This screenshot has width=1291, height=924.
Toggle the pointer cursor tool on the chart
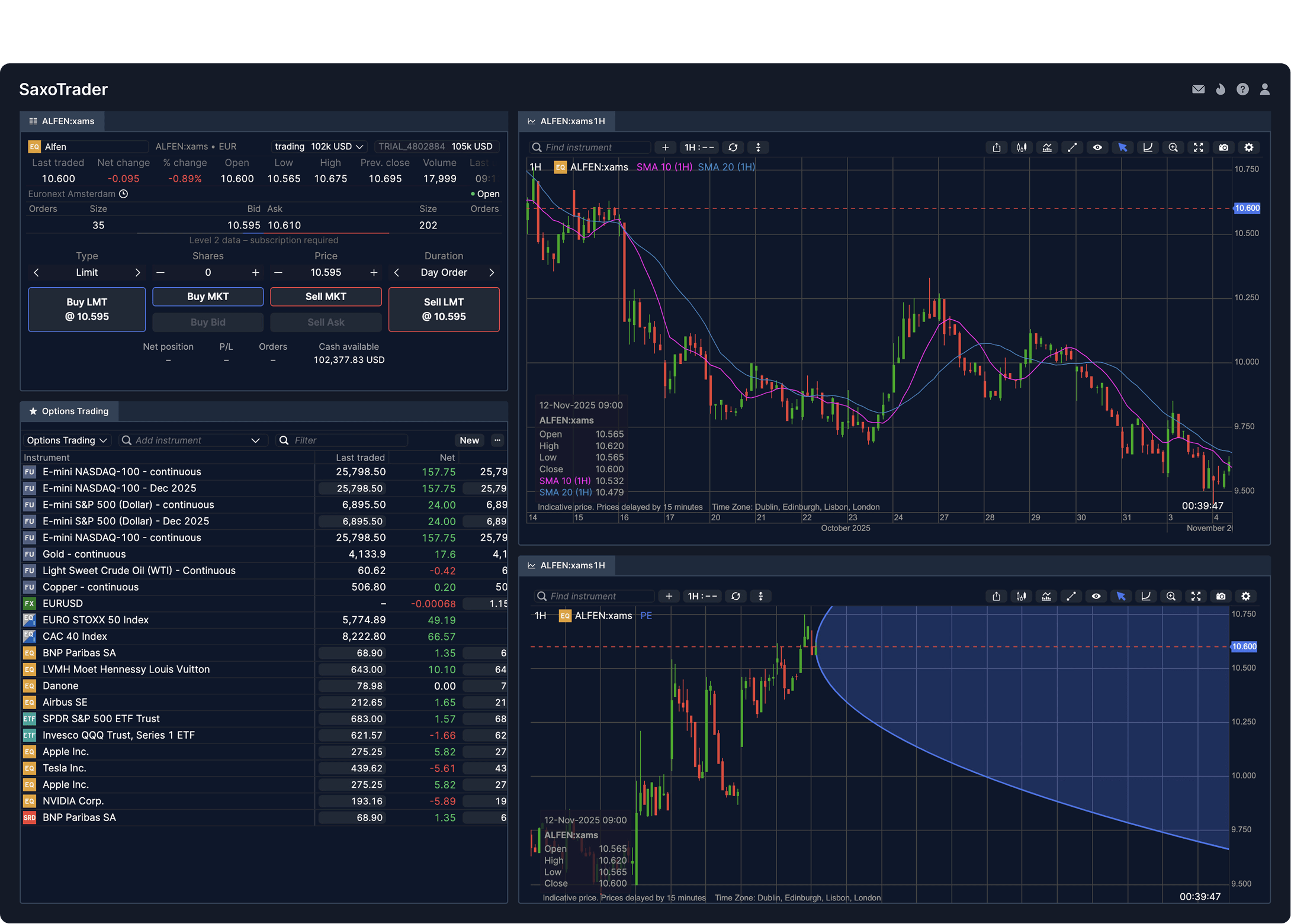pyautogui.click(x=1123, y=147)
